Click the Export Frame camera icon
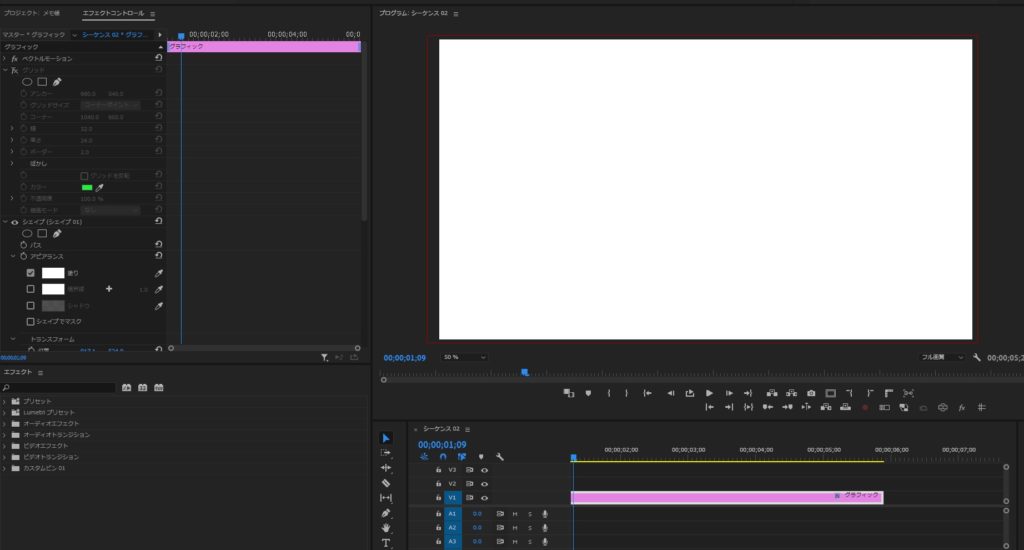1024x550 pixels. click(811, 393)
